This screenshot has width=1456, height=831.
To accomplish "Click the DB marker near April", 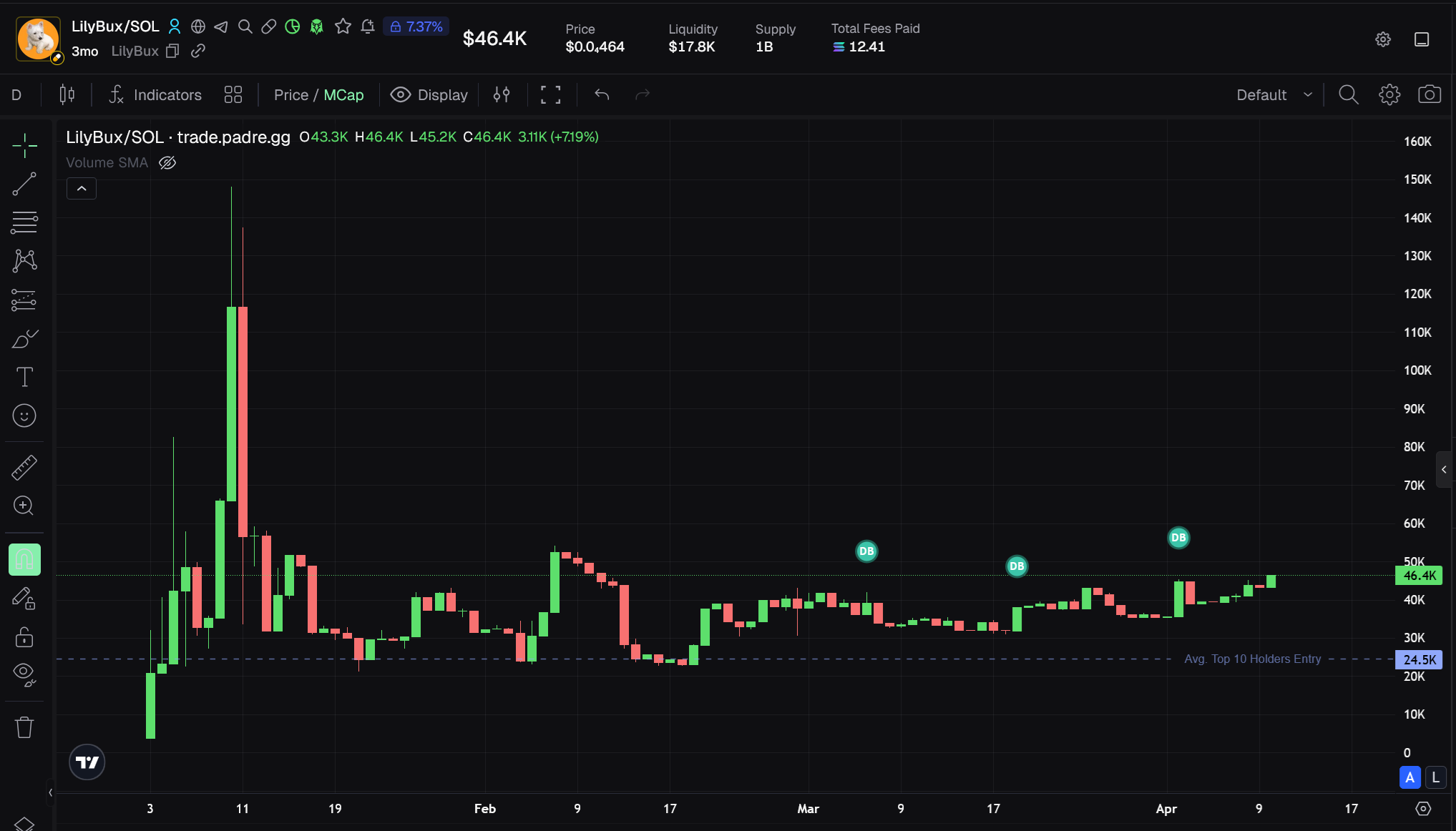I will (1178, 537).
